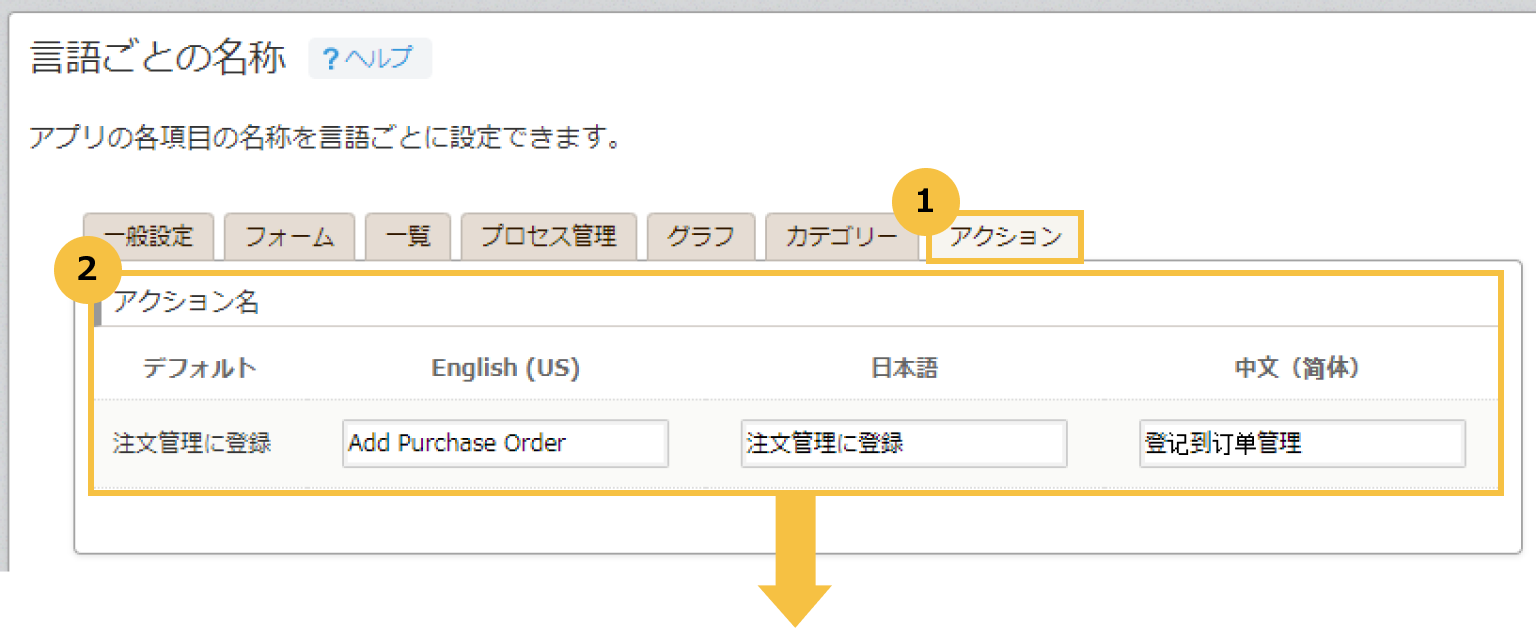Open the フォーム tab
Viewport: 1536px width, 628px height.
tap(289, 236)
